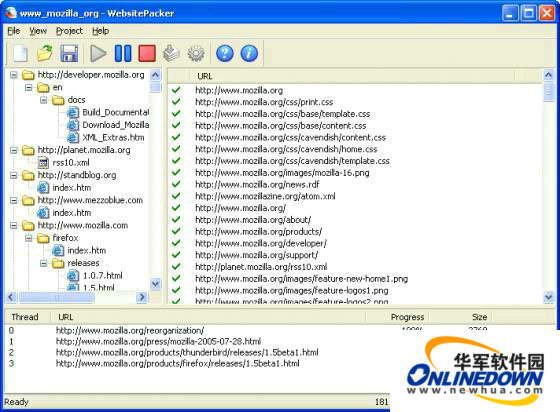Image resolution: width=560 pixels, height=412 pixels.
Task: Open settings via the gear icon
Action: 196,54
